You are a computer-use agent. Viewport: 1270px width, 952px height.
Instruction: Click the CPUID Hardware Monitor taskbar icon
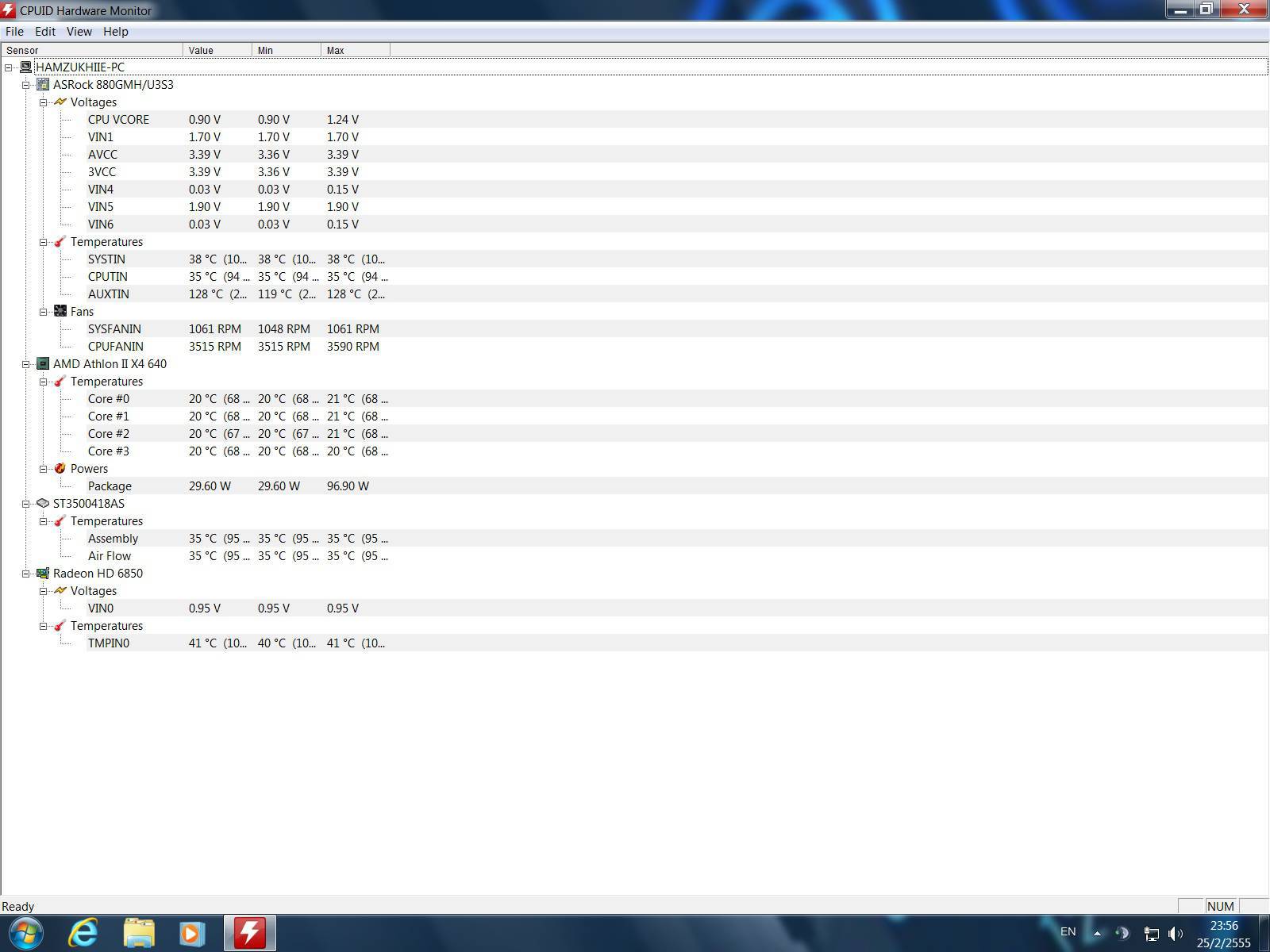pos(250,933)
